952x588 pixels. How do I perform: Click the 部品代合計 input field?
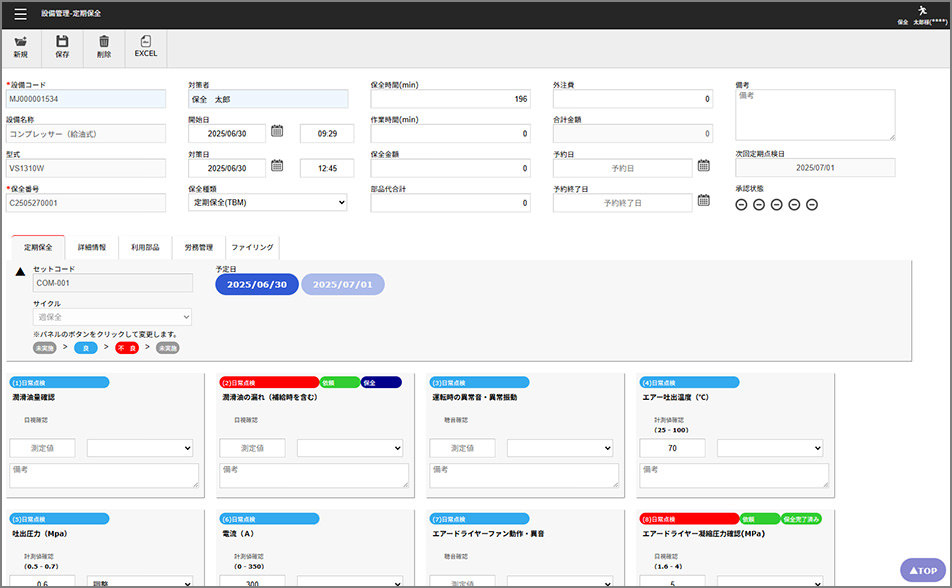[x=450, y=203]
